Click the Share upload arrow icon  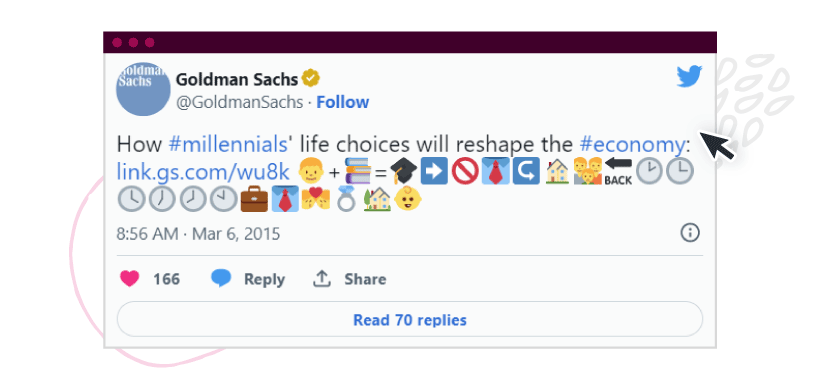(322, 279)
